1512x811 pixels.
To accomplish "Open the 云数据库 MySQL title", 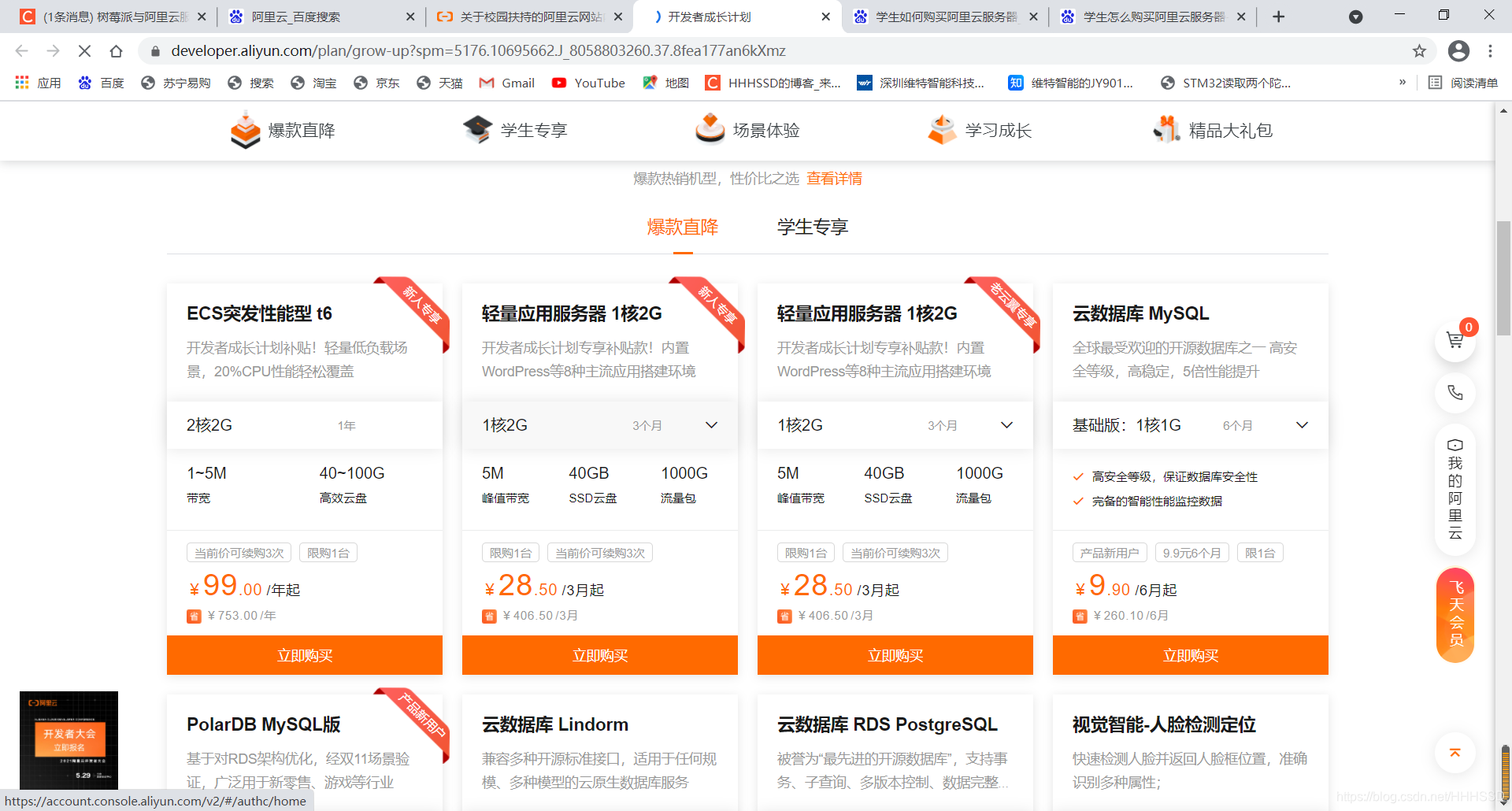I will pos(1140,313).
